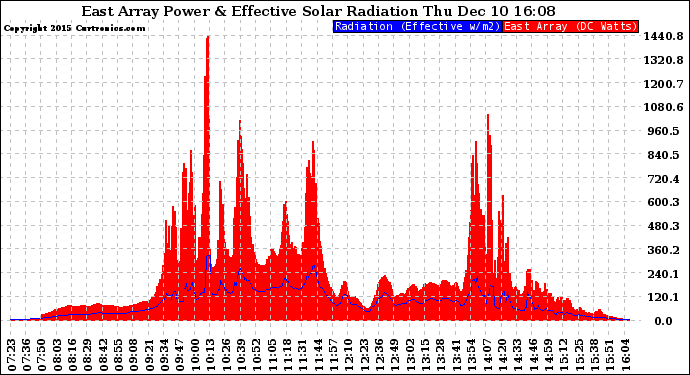Click the 240.1 y-axis value
The width and height of the screenshot is (690, 375).
[664, 274]
